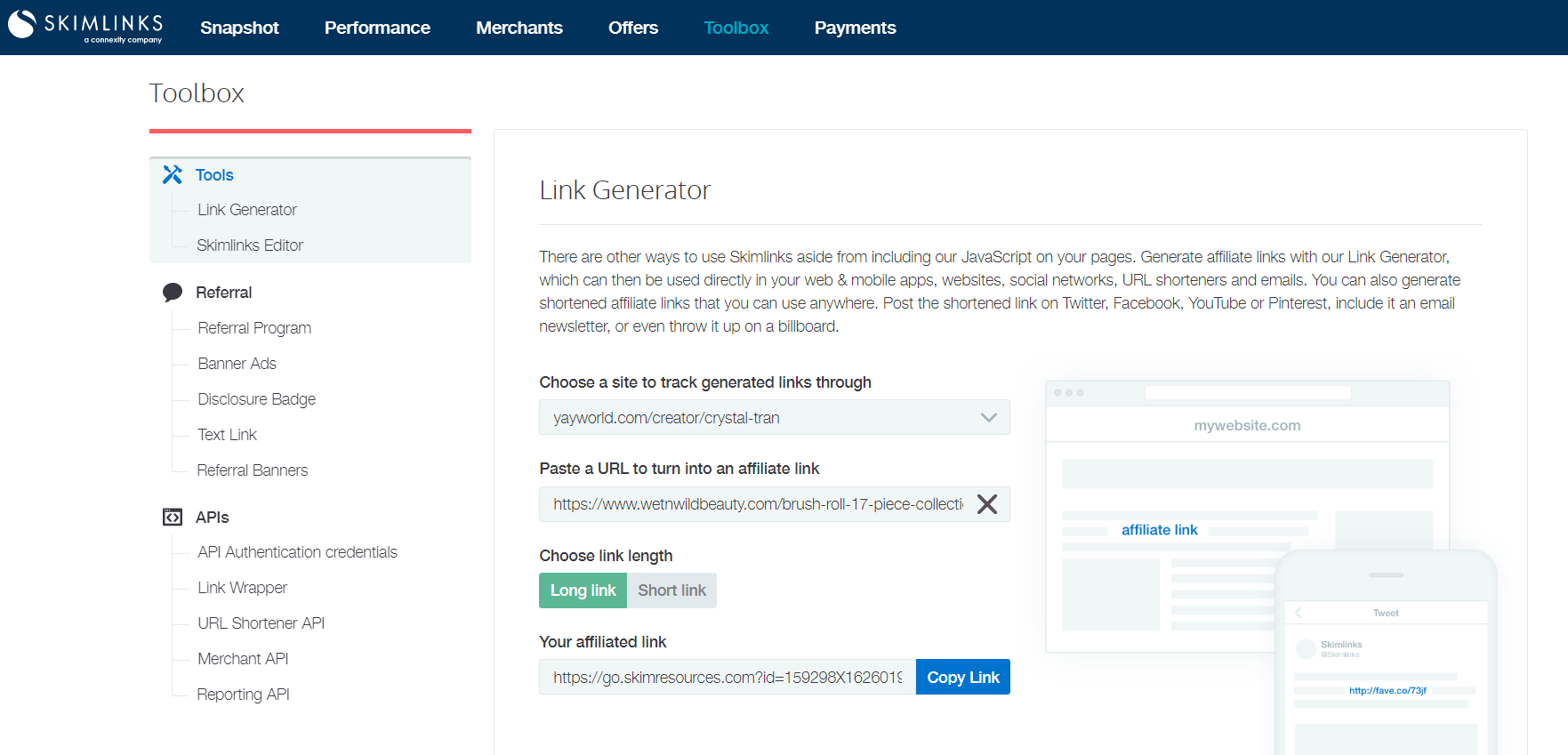This screenshot has width=1568, height=755.
Task: Open the site tracking dropdown
Action: (x=775, y=417)
